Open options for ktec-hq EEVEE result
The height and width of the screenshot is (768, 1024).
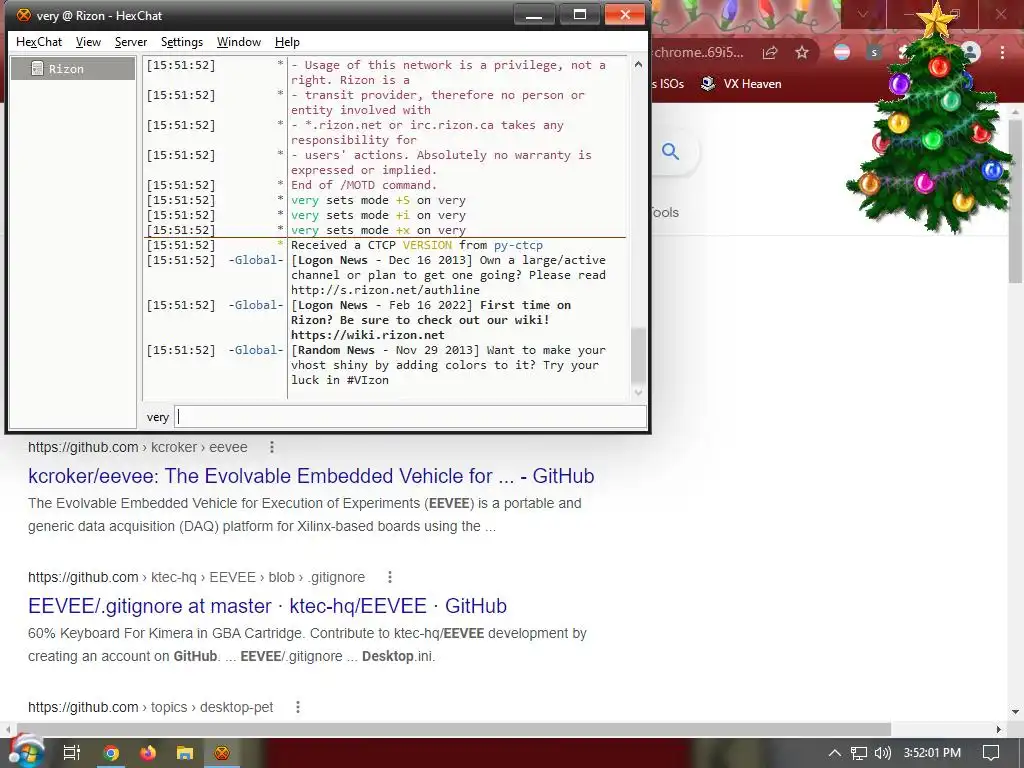point(389,577)
